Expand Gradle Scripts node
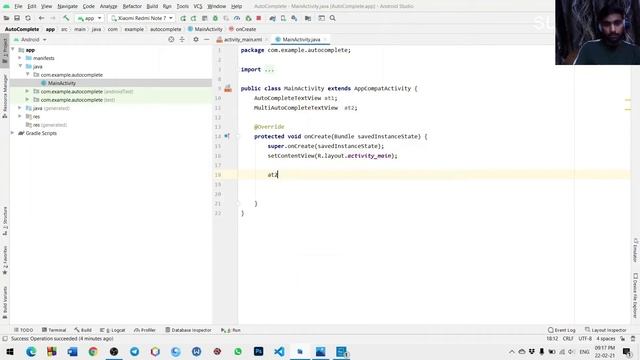The width and height of the screenshot is (640, 360). coord(13,133)
